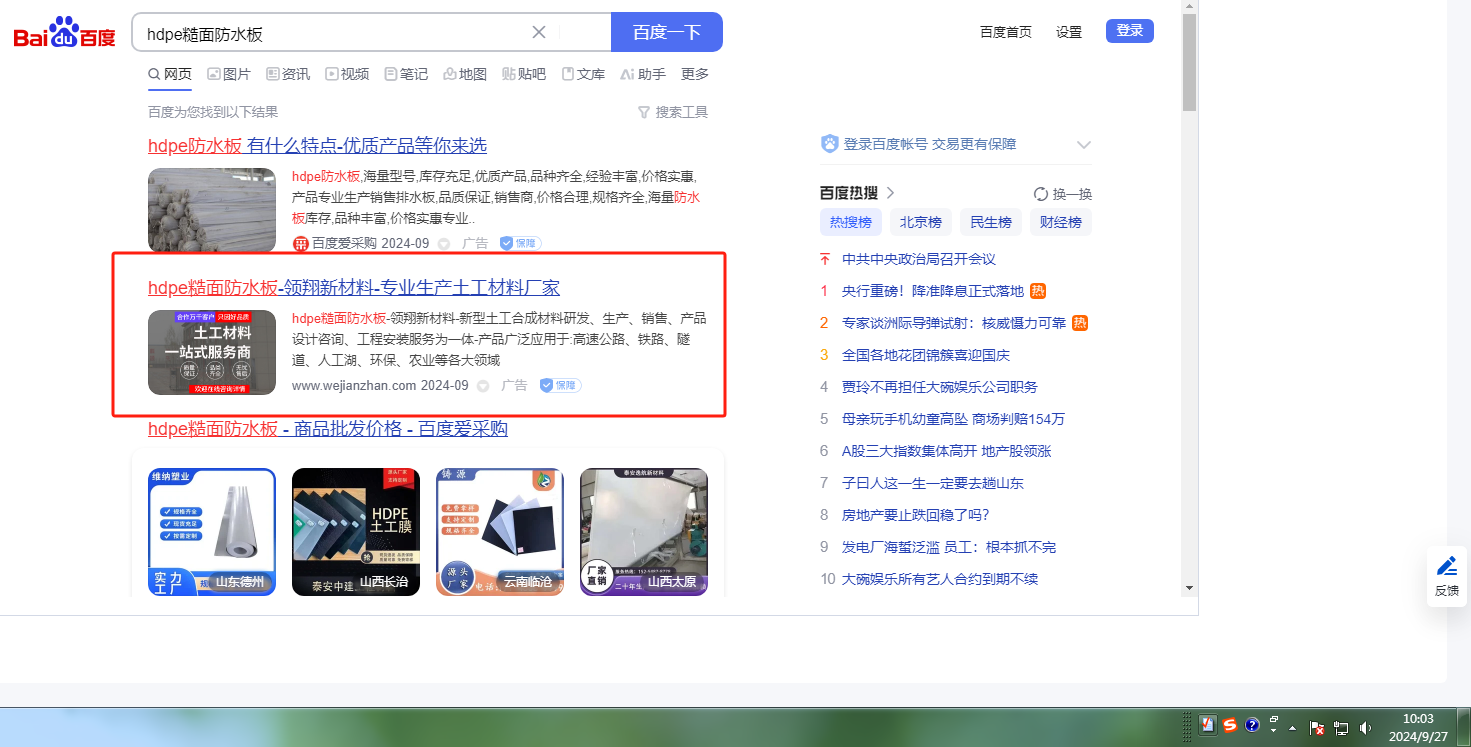This screenshot has height=747, width=1471.
Task: Click 登录百度帐号 交易更有保障 banner
Action: 930,144
